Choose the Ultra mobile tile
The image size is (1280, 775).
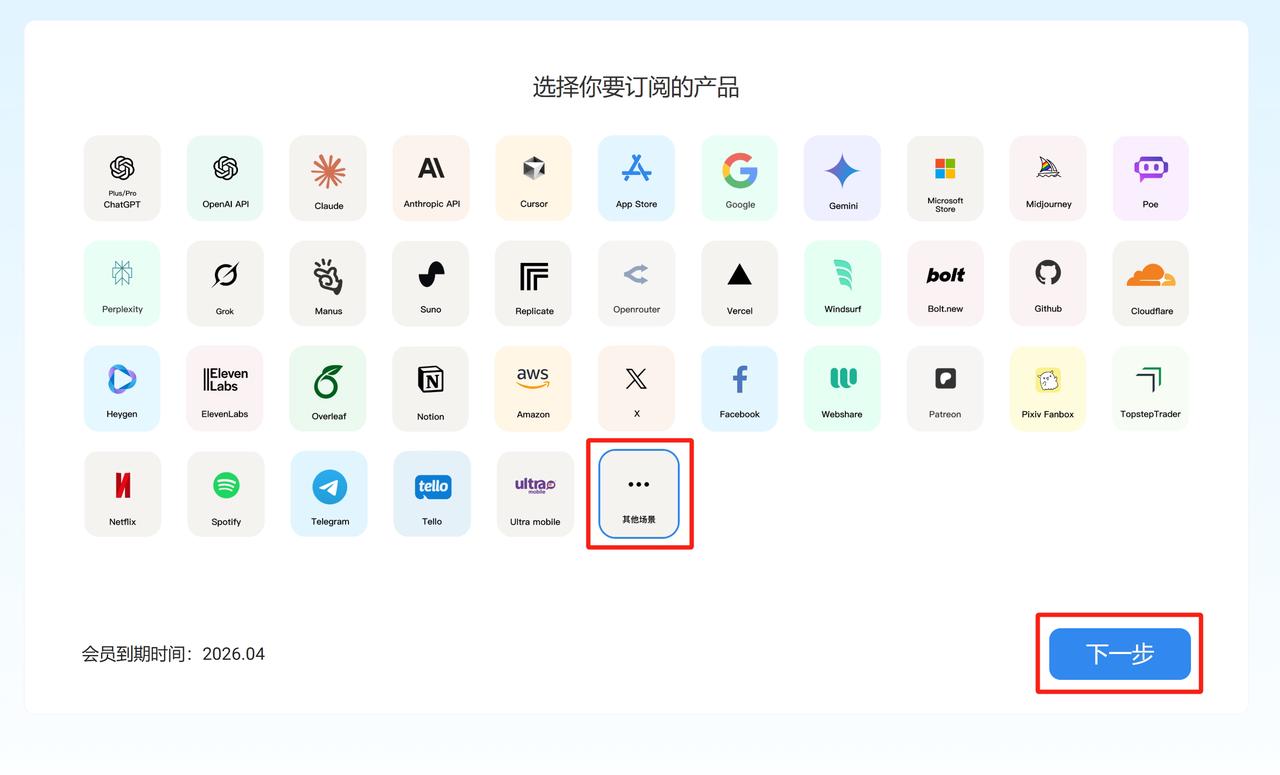pos(535,494)
